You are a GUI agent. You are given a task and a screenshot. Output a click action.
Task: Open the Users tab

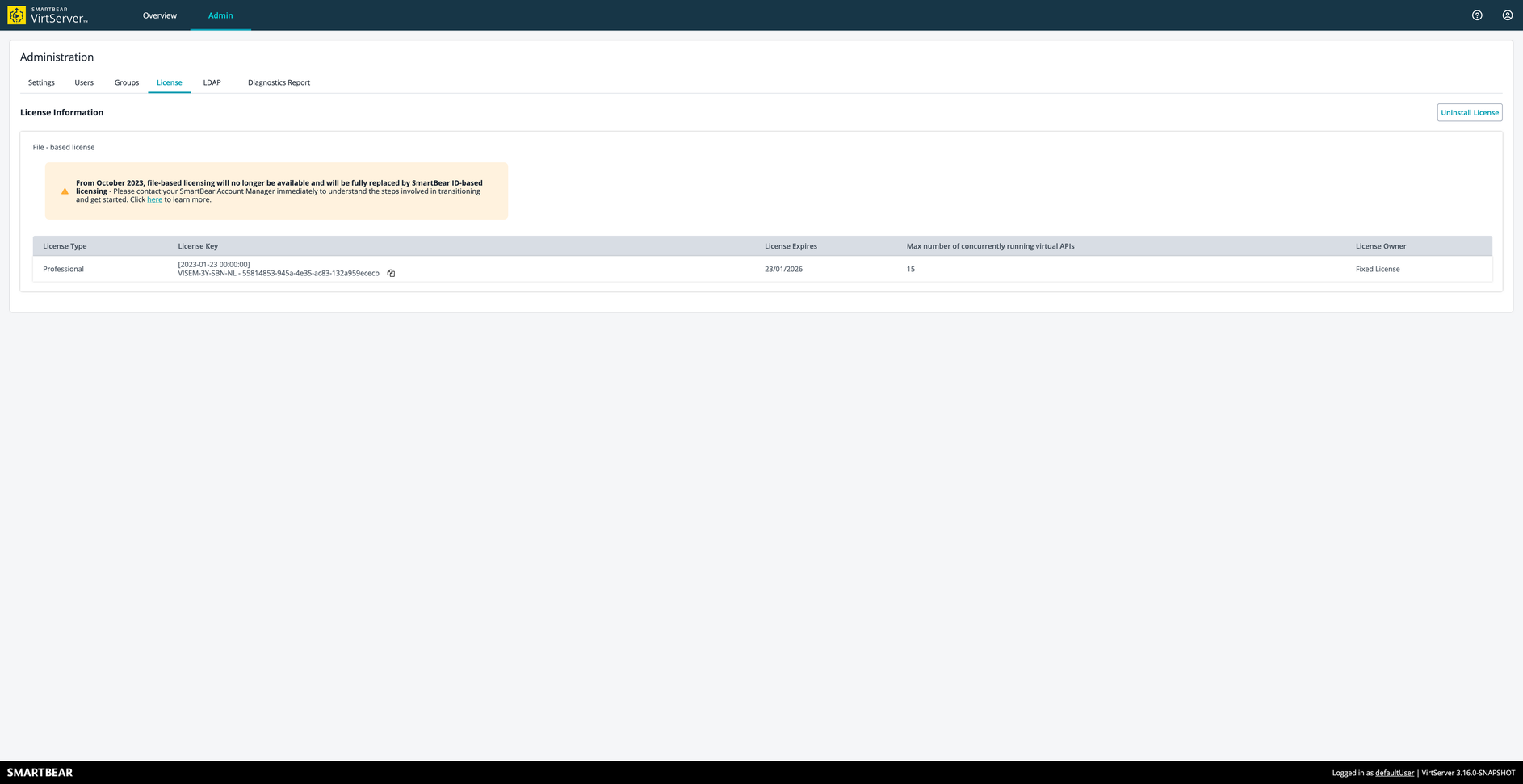click(84, 82)
